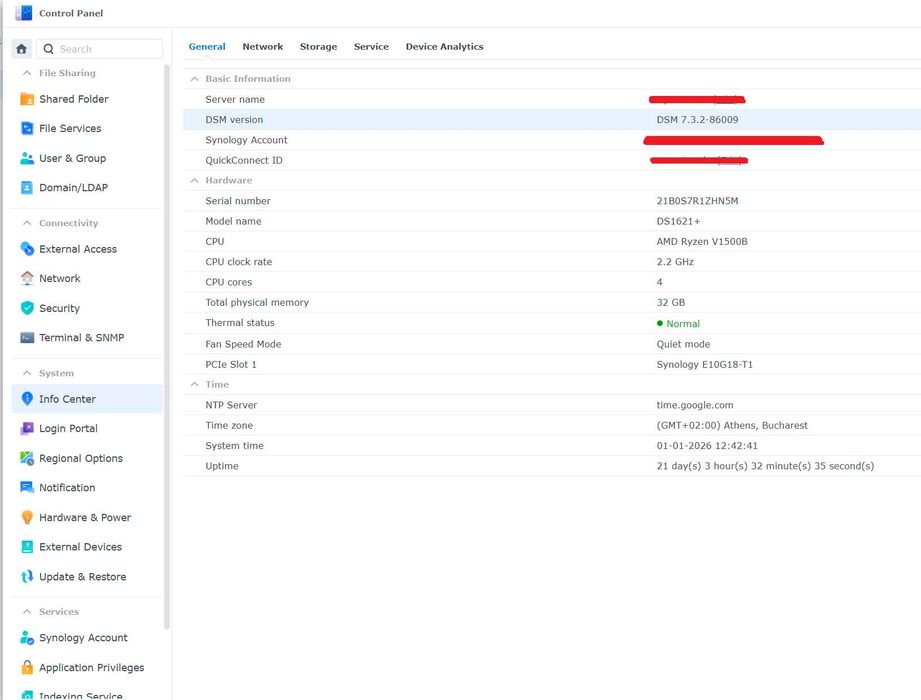Switch to the Network tab
921x700 pixels.
263,46
